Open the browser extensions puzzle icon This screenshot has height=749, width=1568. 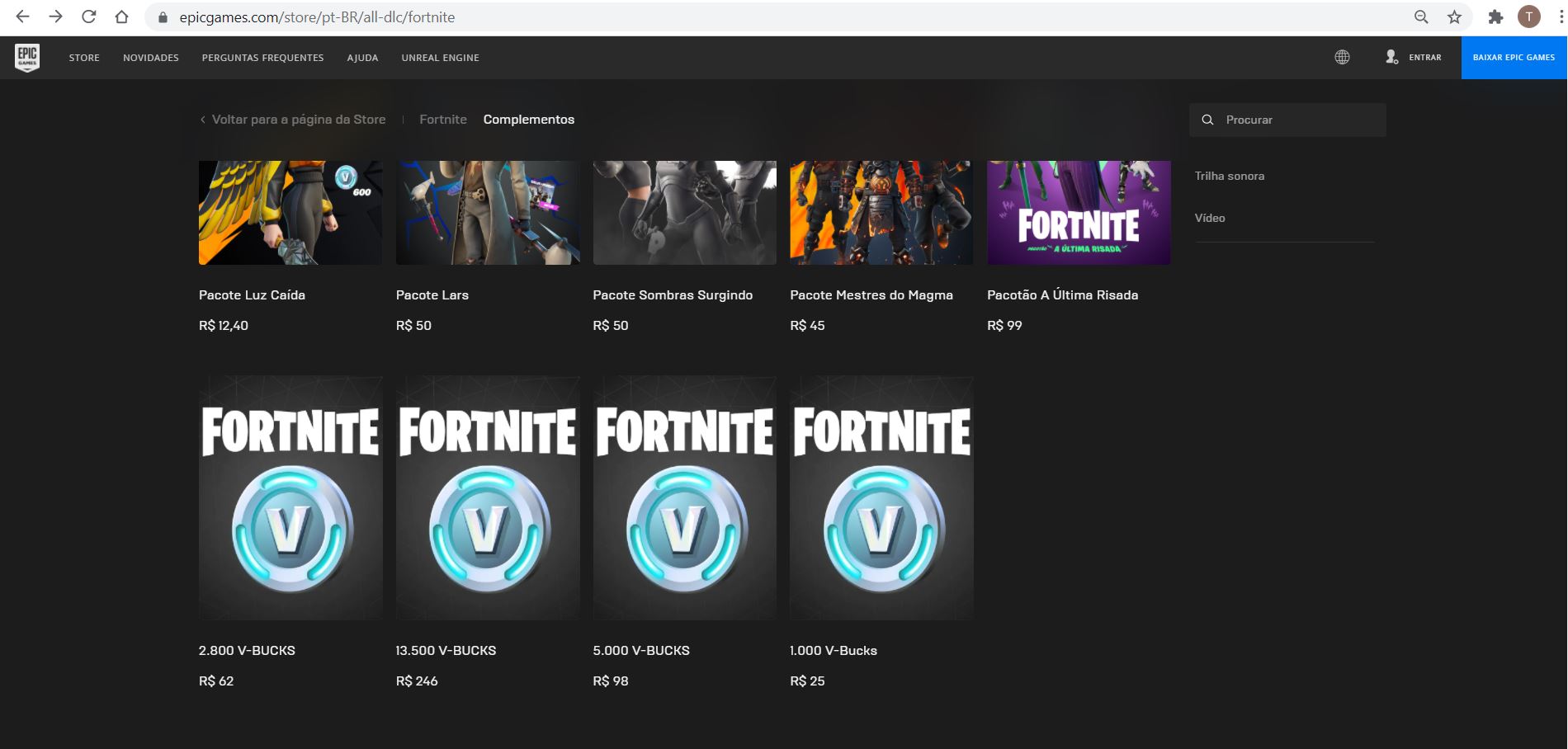click(1496, 16)
